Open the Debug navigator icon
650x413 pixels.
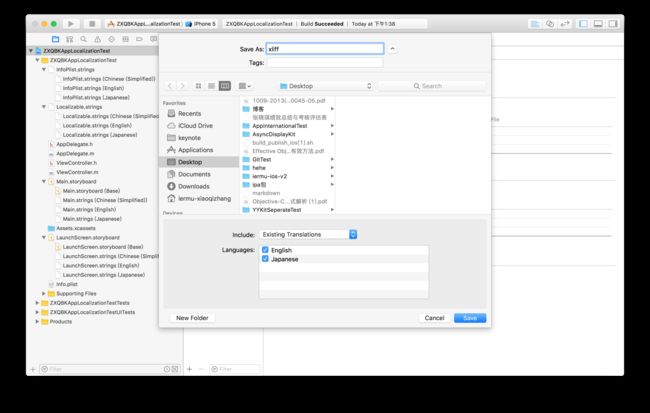[125, 39]
